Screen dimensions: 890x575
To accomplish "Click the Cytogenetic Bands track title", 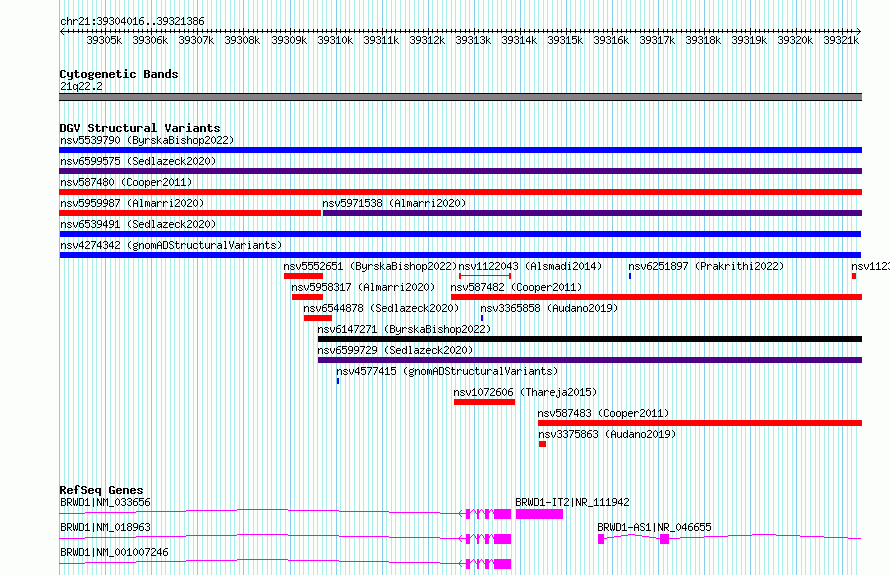I will point(119,74).
